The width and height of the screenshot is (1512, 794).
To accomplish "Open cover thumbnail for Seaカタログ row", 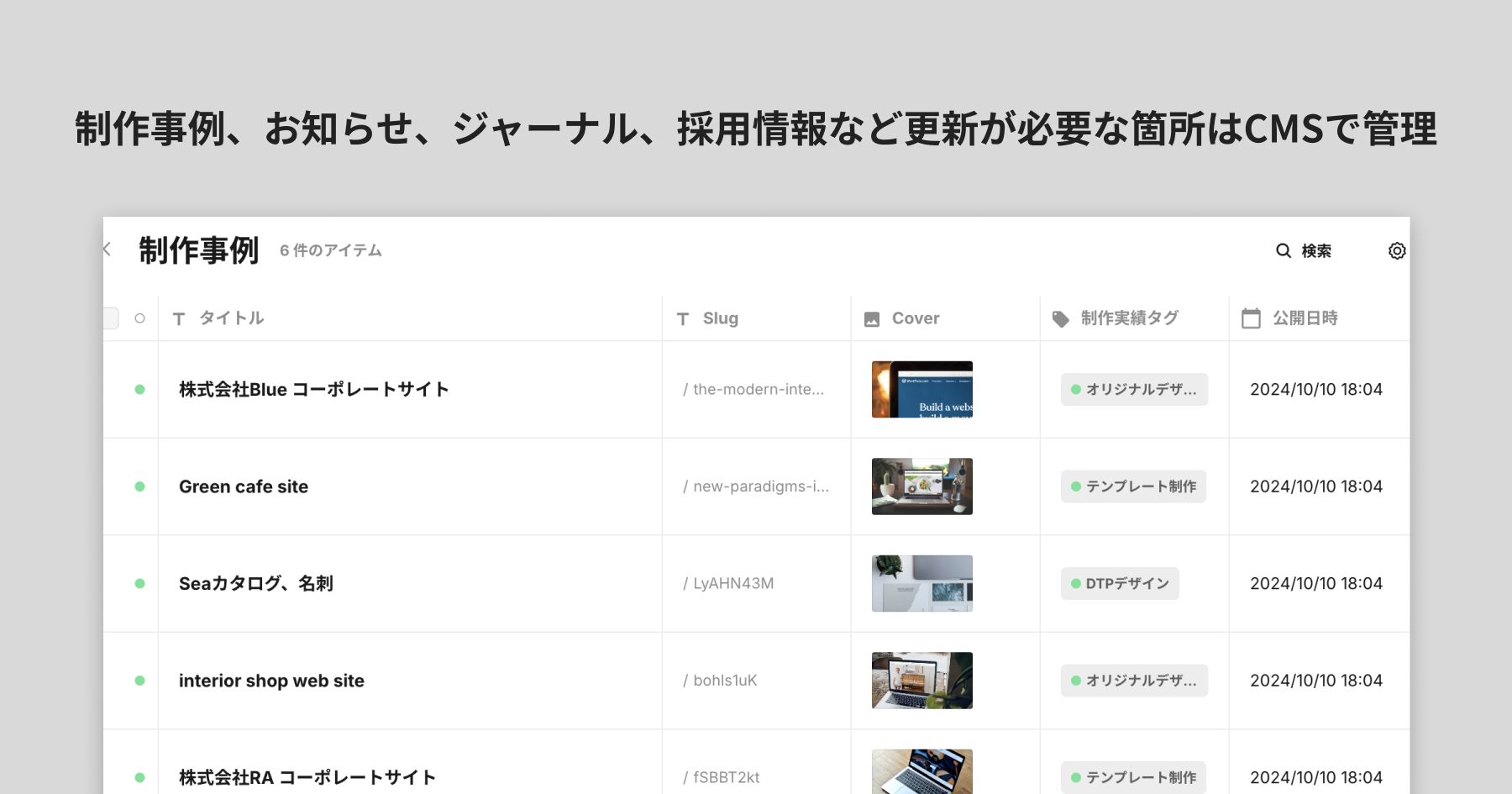I will (922, 584).
